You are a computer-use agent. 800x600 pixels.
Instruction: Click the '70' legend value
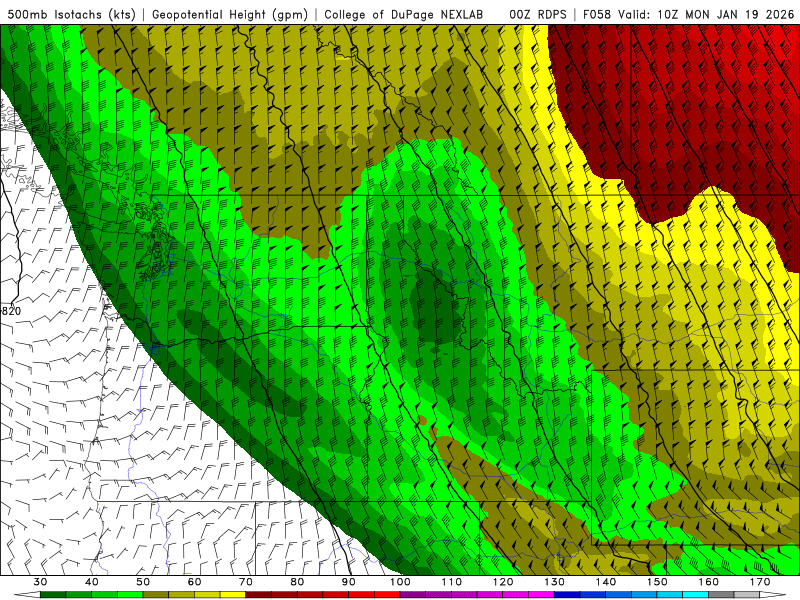click(x=246, y=582)
